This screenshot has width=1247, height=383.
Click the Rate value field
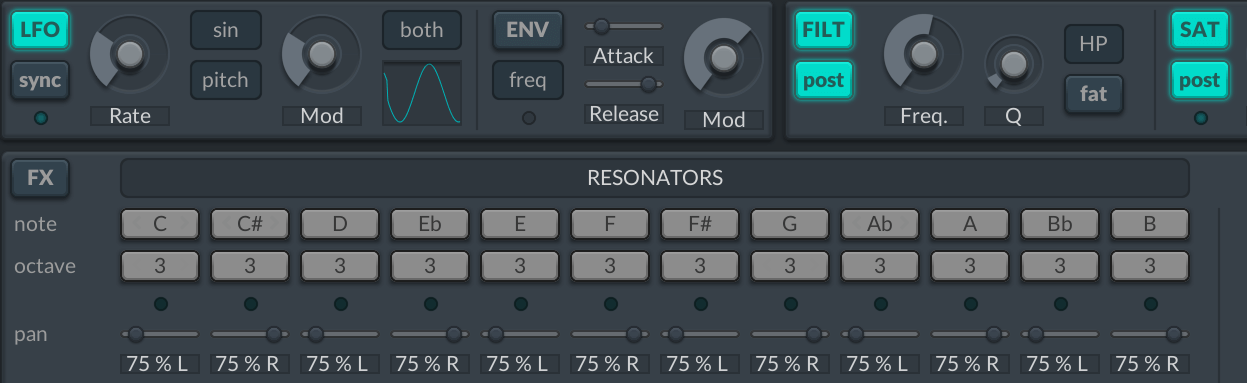pyautogui.click(x=130, y=116)
